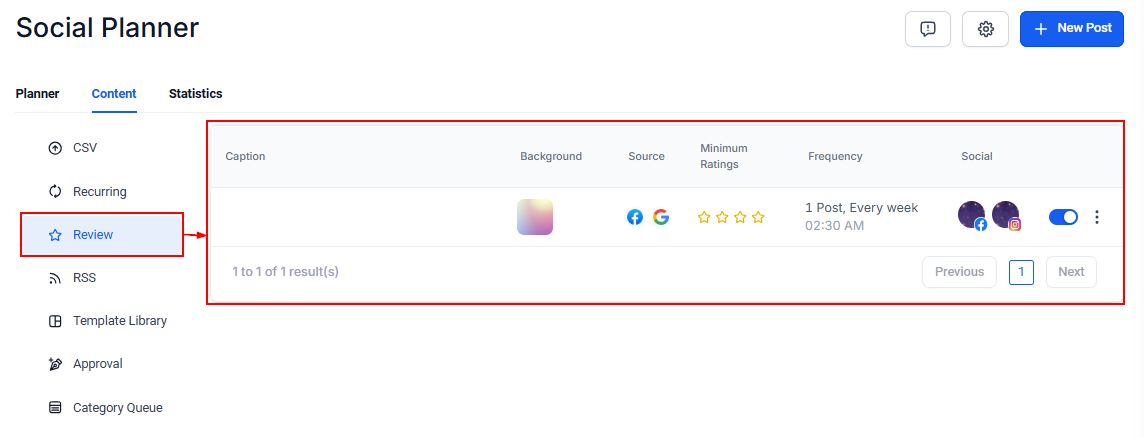Click the Google source icon
This screenshot has width=1144, height=437.
tap(661, 217)
